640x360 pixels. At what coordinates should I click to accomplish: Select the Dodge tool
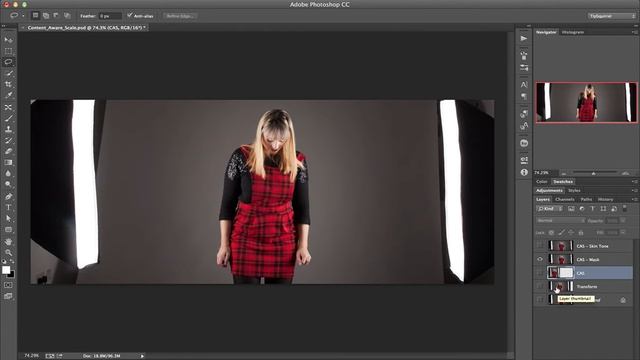click(8, 184)
